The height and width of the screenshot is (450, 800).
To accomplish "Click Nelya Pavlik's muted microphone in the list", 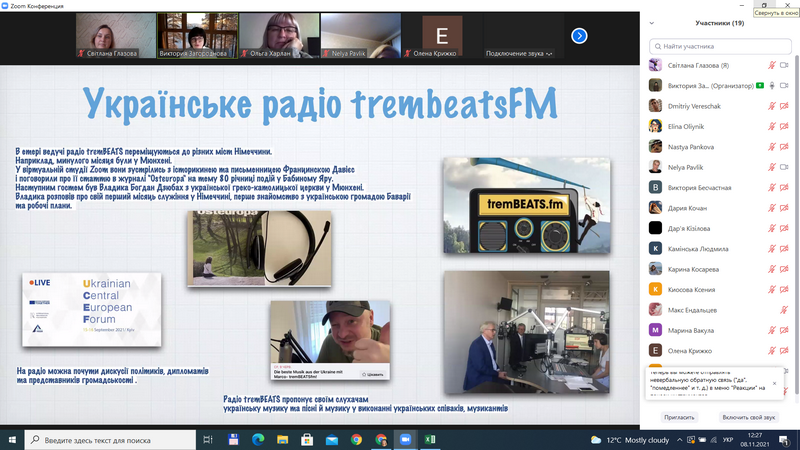I will (772, 167).
